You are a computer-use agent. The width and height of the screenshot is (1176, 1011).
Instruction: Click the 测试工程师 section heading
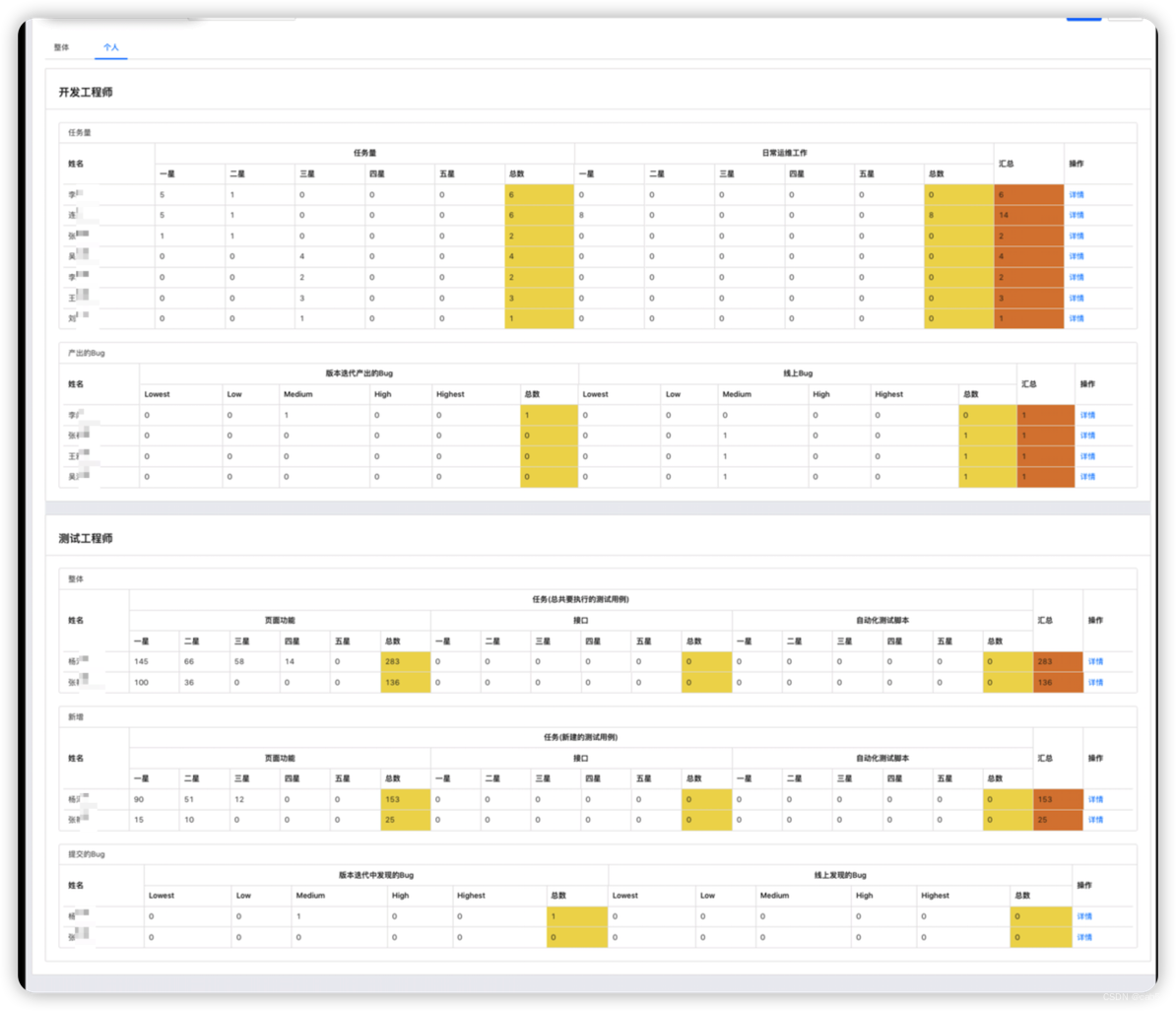(86, 538)
